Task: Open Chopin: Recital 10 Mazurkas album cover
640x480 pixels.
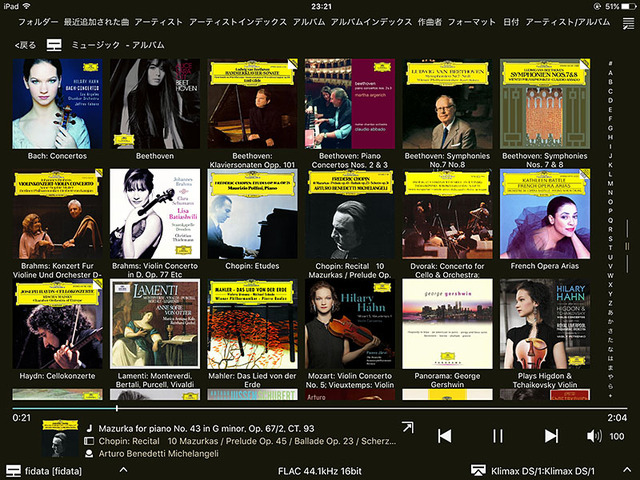Action: [x=350, y=214]
